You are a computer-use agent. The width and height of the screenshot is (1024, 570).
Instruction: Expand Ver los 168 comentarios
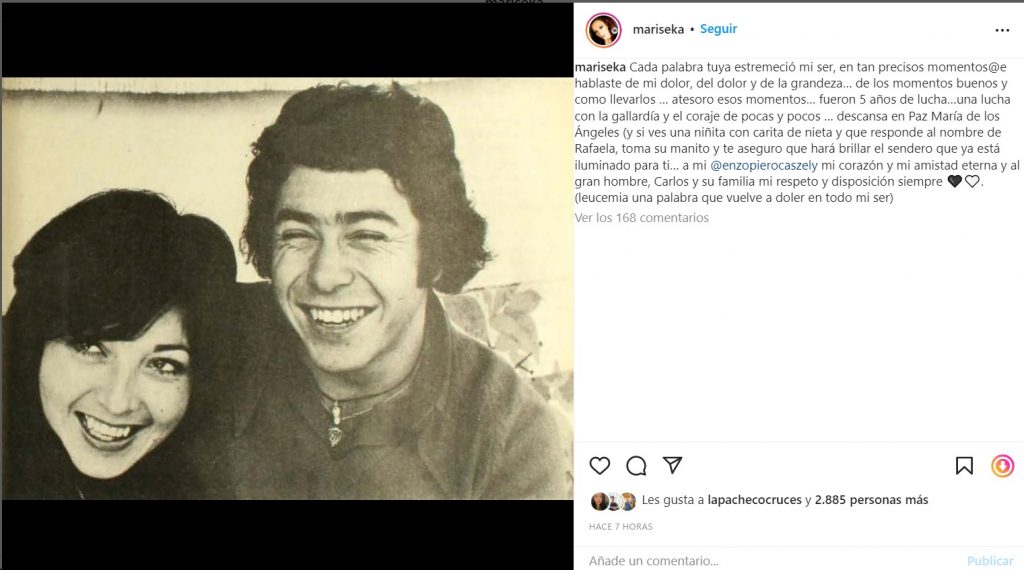pyautogui.click(x=641, y=217)
